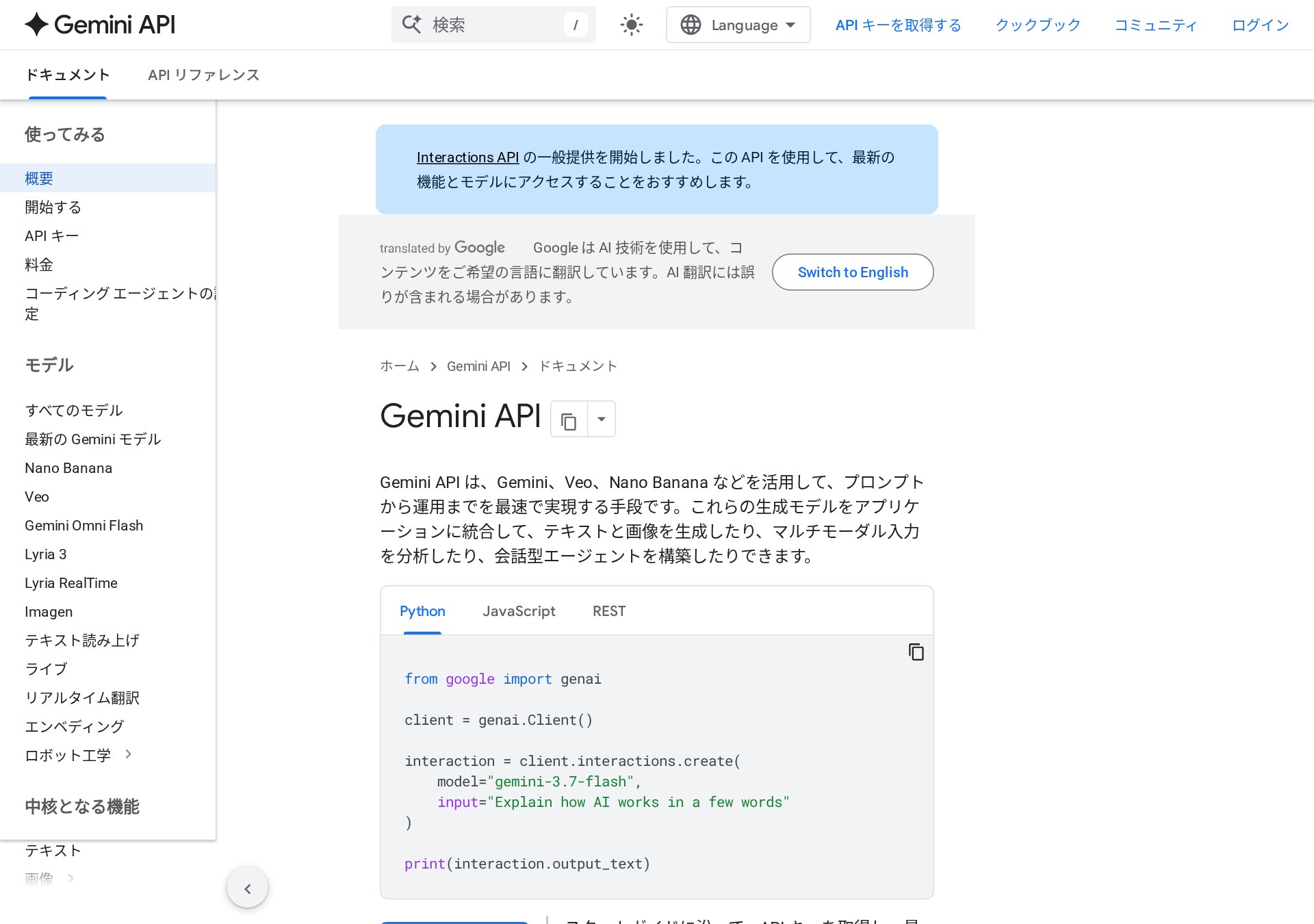Open the API キーを取得する link
1314x924 pixels.
[x=898, y=25]
